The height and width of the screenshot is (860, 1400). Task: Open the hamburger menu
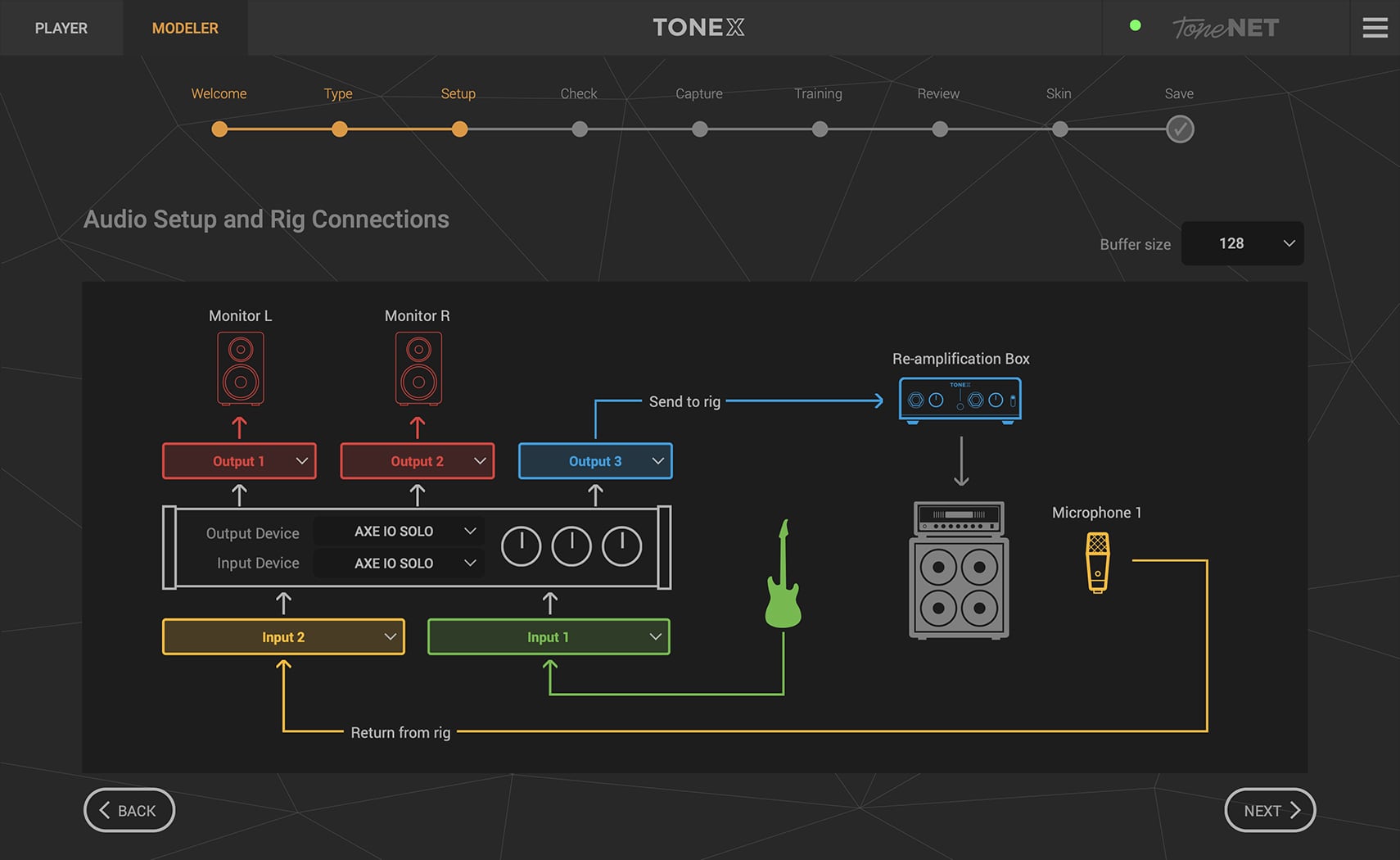[1375, 27]
